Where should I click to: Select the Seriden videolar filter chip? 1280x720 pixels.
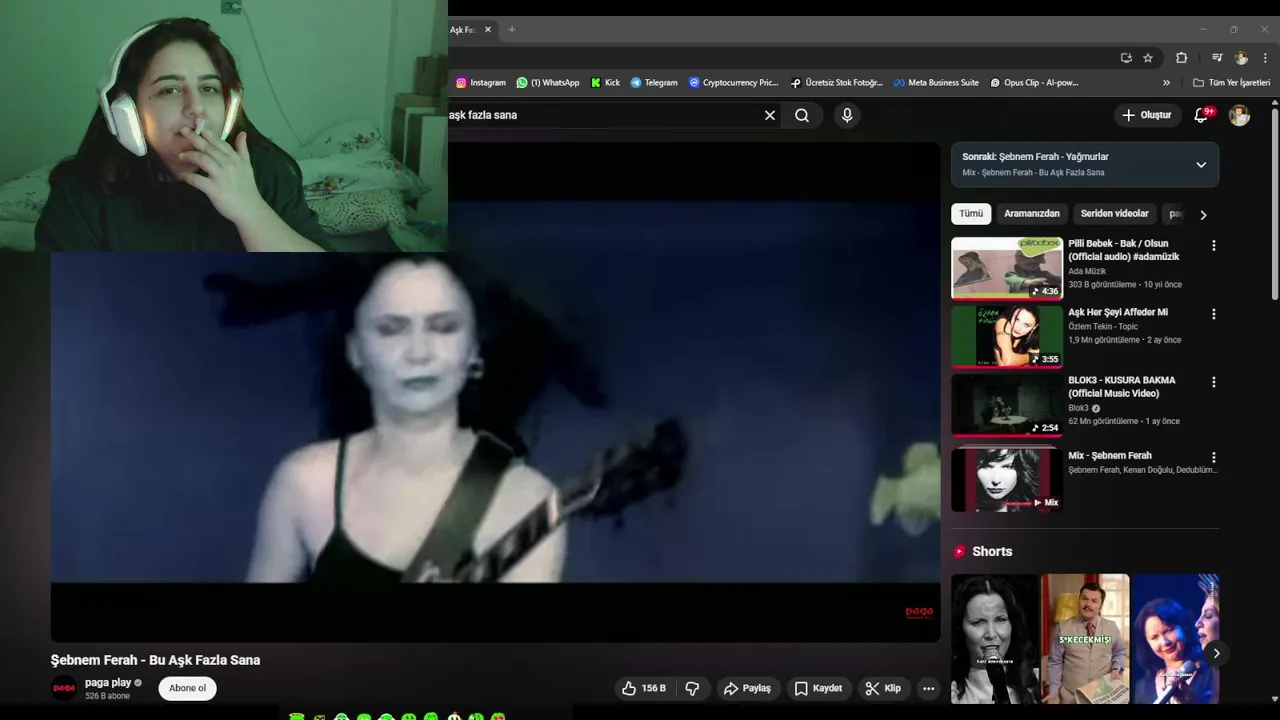(x=1114, y=214)
